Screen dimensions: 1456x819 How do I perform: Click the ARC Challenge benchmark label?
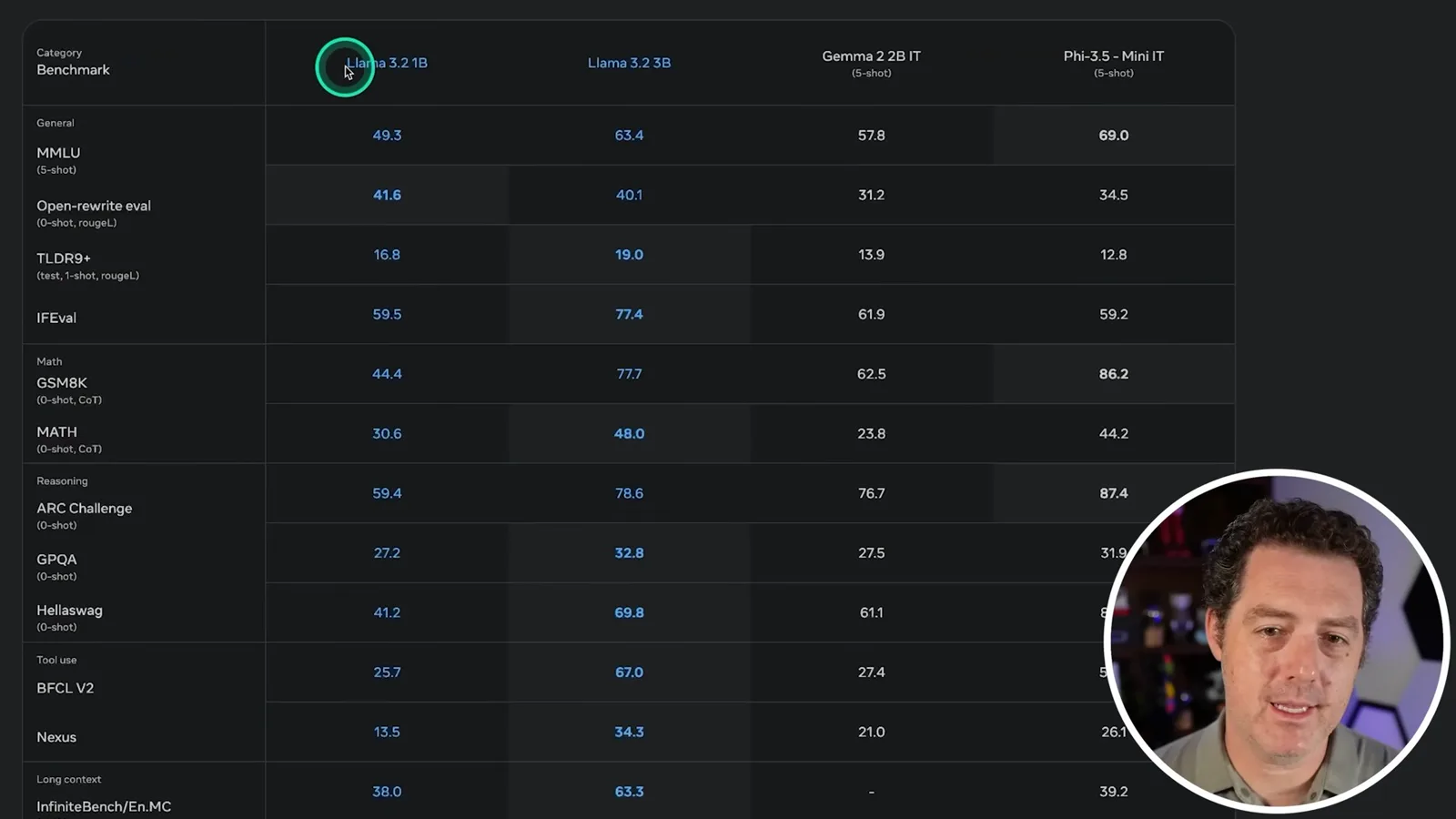pyautogui.click(x=85, y=509)
